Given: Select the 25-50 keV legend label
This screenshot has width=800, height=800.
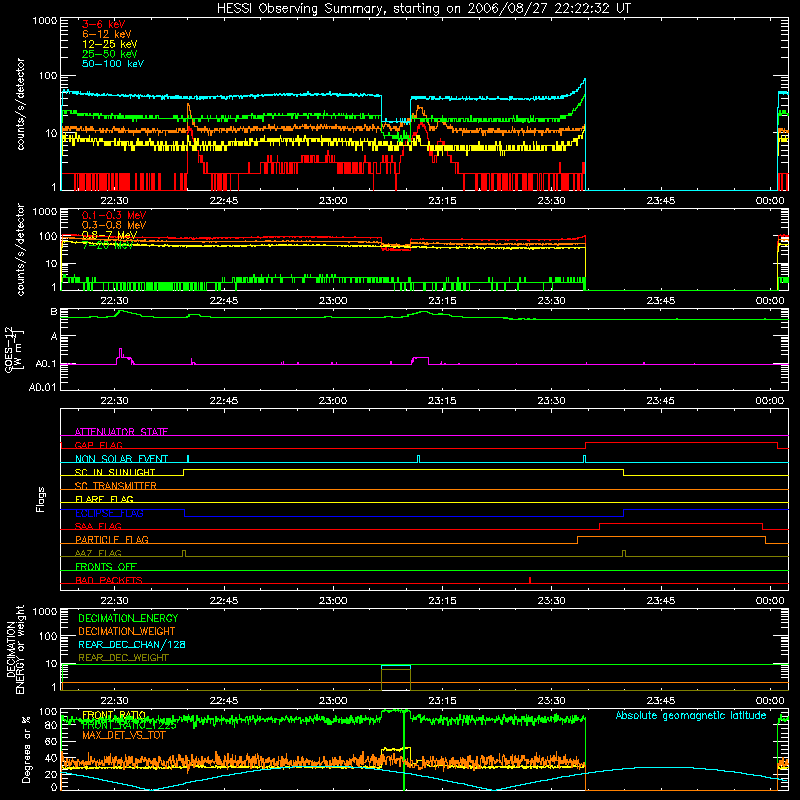Looking at the screenshot, I should point(110,54).
